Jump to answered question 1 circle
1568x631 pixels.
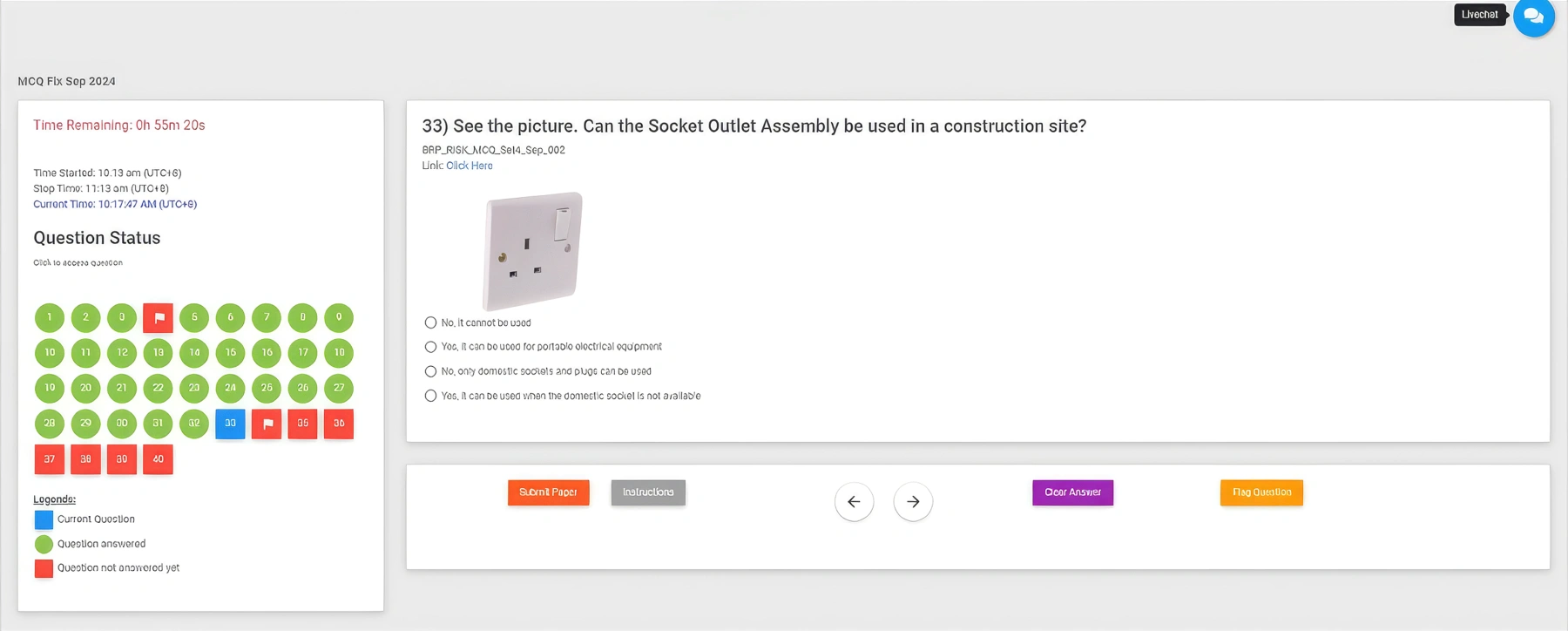click(x=50, y=318)
